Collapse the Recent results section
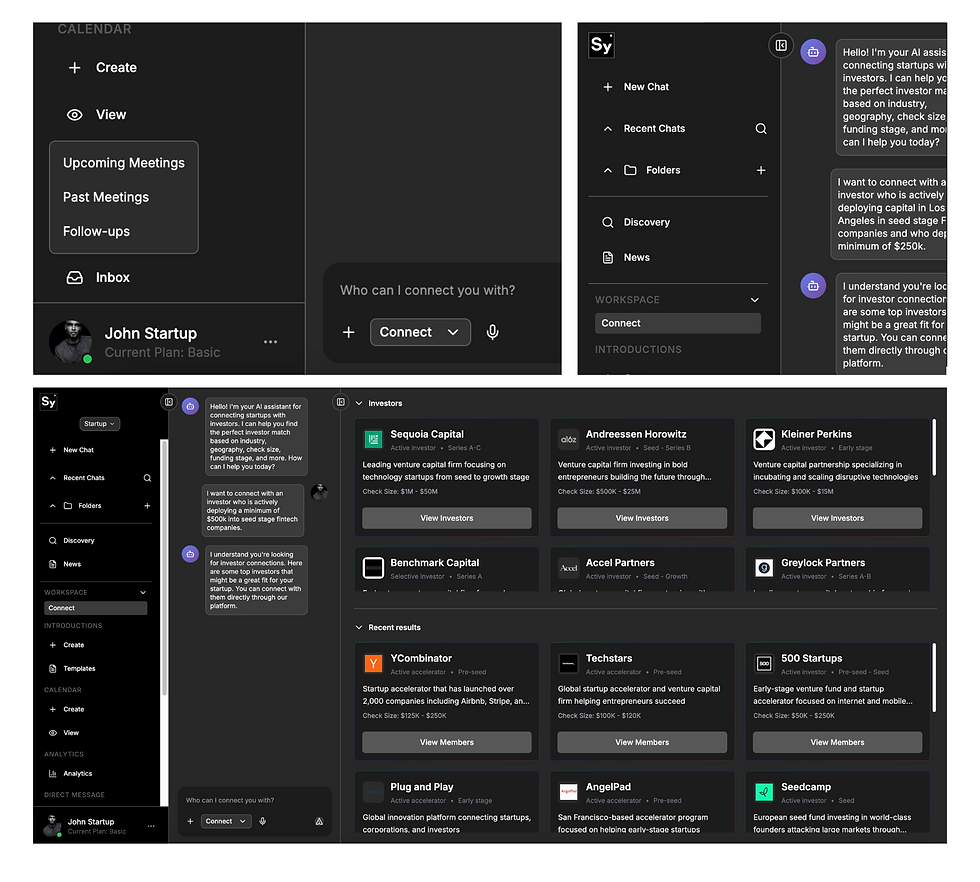The image size is (980, 882). point(359,628)
